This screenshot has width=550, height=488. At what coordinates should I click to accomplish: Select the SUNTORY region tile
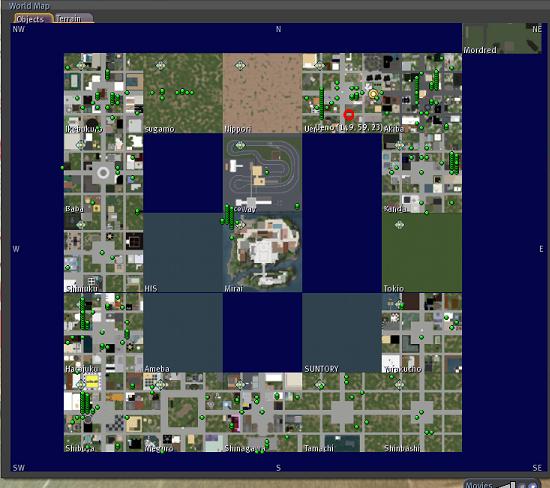coord(342,333)
